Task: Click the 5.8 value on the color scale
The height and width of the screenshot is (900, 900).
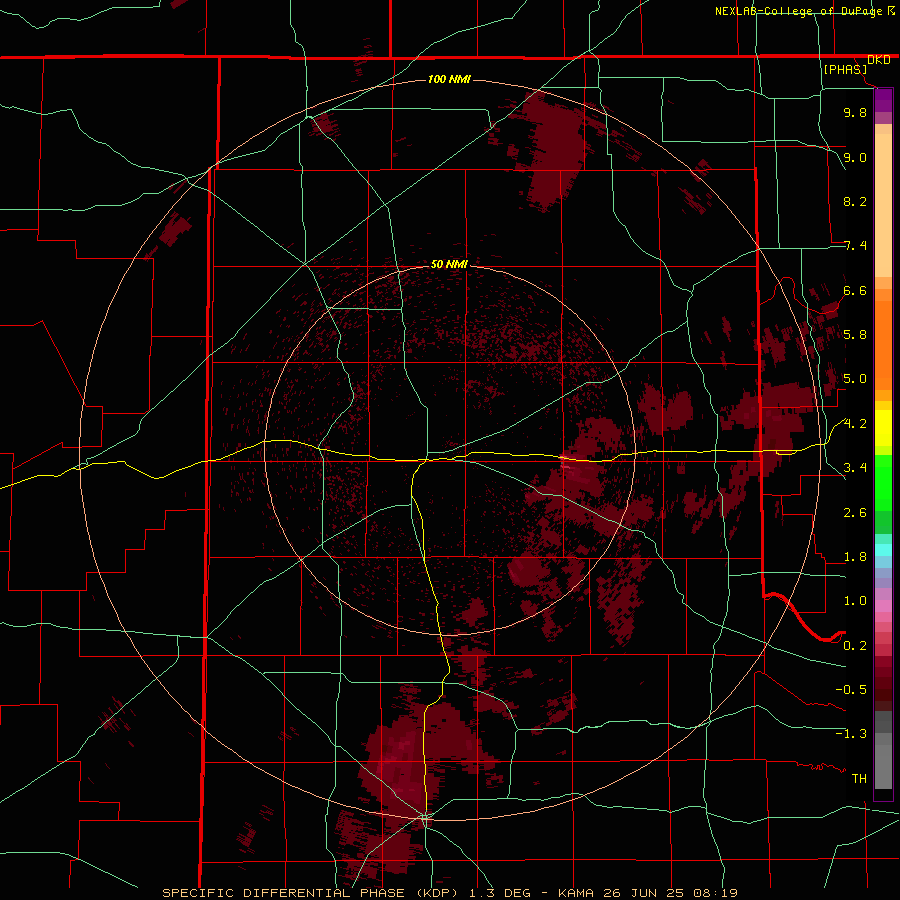Action: (x=855, y=335)
